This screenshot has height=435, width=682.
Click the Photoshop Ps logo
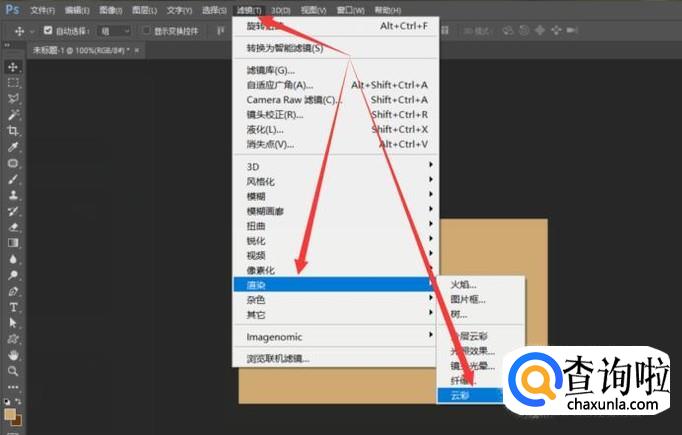(x=12, y=9)
